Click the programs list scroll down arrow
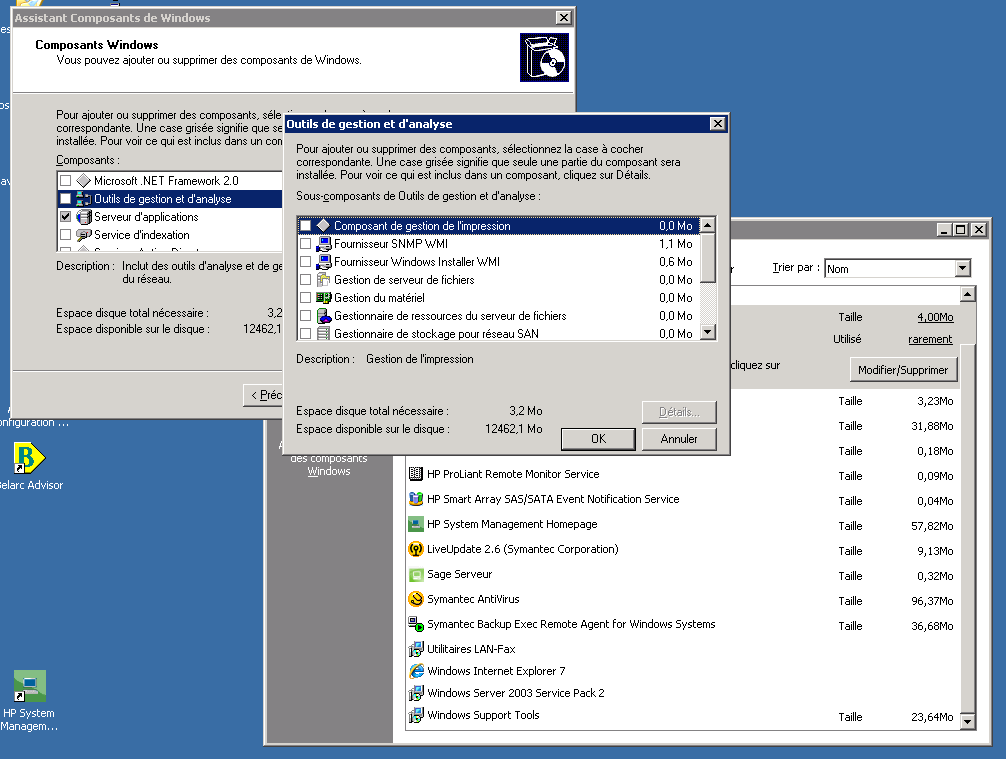The image size is (1006, 759). coord(968,722)
